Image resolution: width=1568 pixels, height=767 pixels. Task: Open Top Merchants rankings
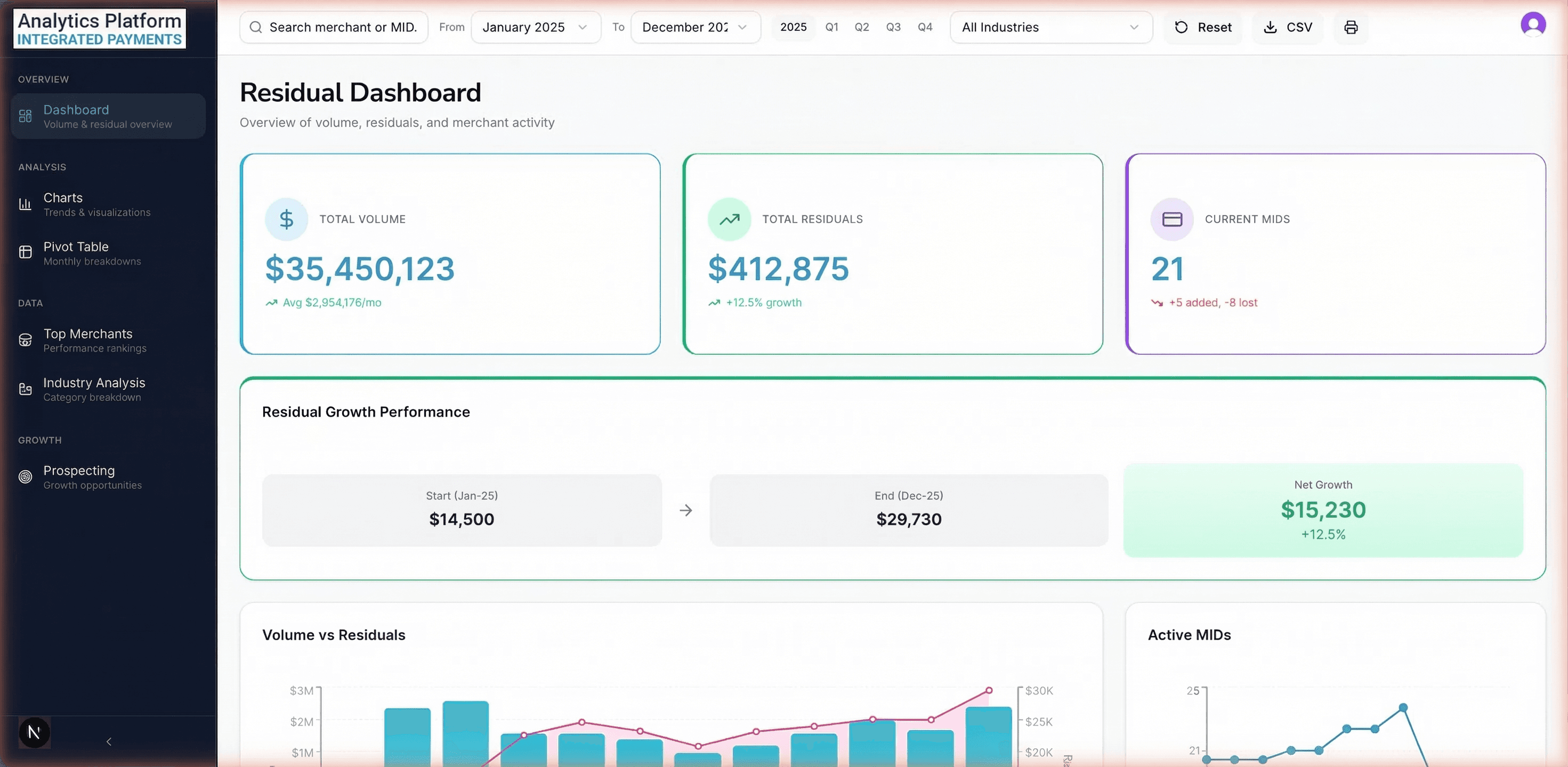pyautogui.click(x=108, y=340)
